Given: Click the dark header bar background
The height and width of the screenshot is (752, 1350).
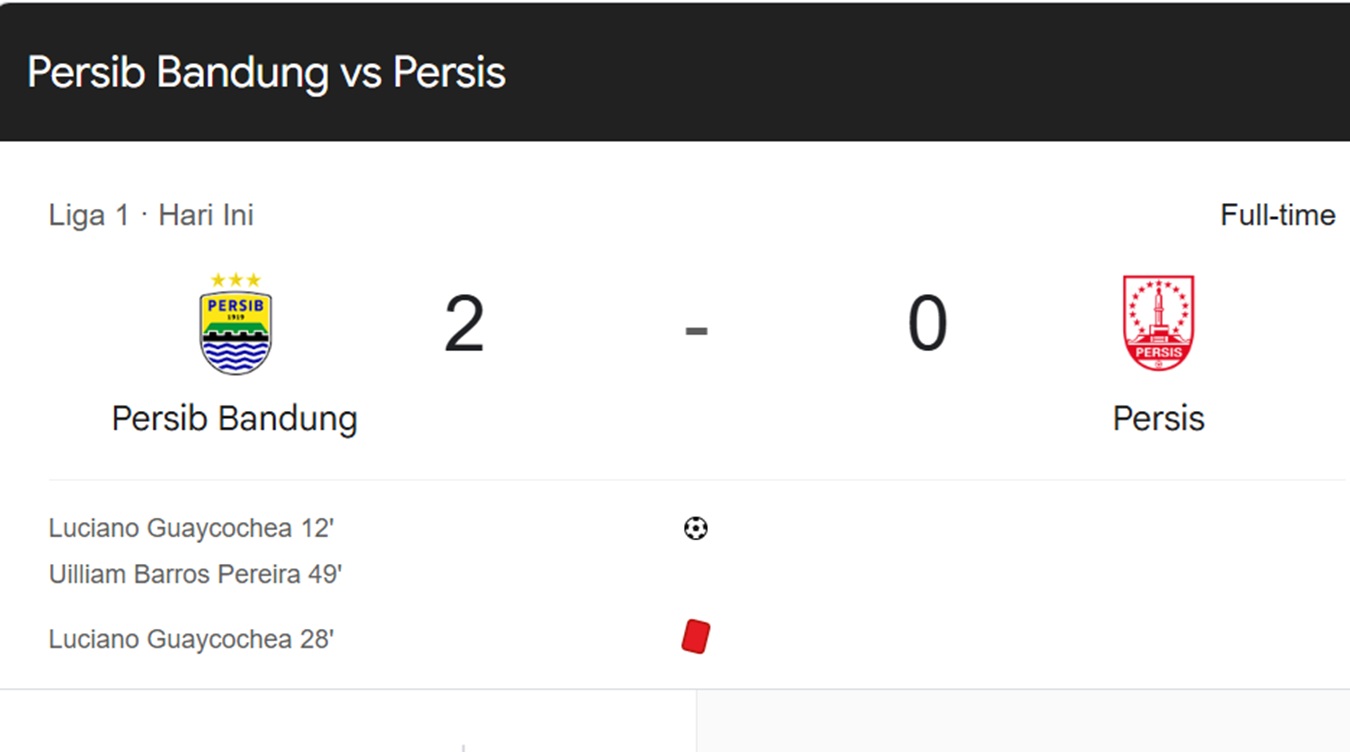Looking at the screenshot, I should (x=900, y=72).
